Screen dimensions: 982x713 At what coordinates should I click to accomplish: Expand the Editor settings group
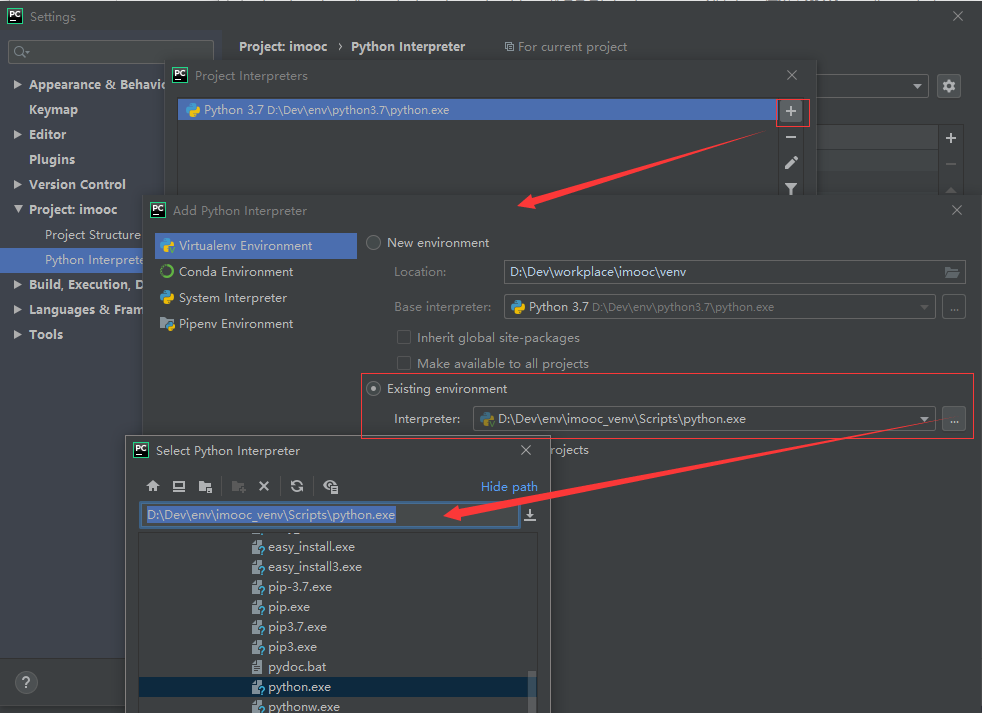pos(18,134)
